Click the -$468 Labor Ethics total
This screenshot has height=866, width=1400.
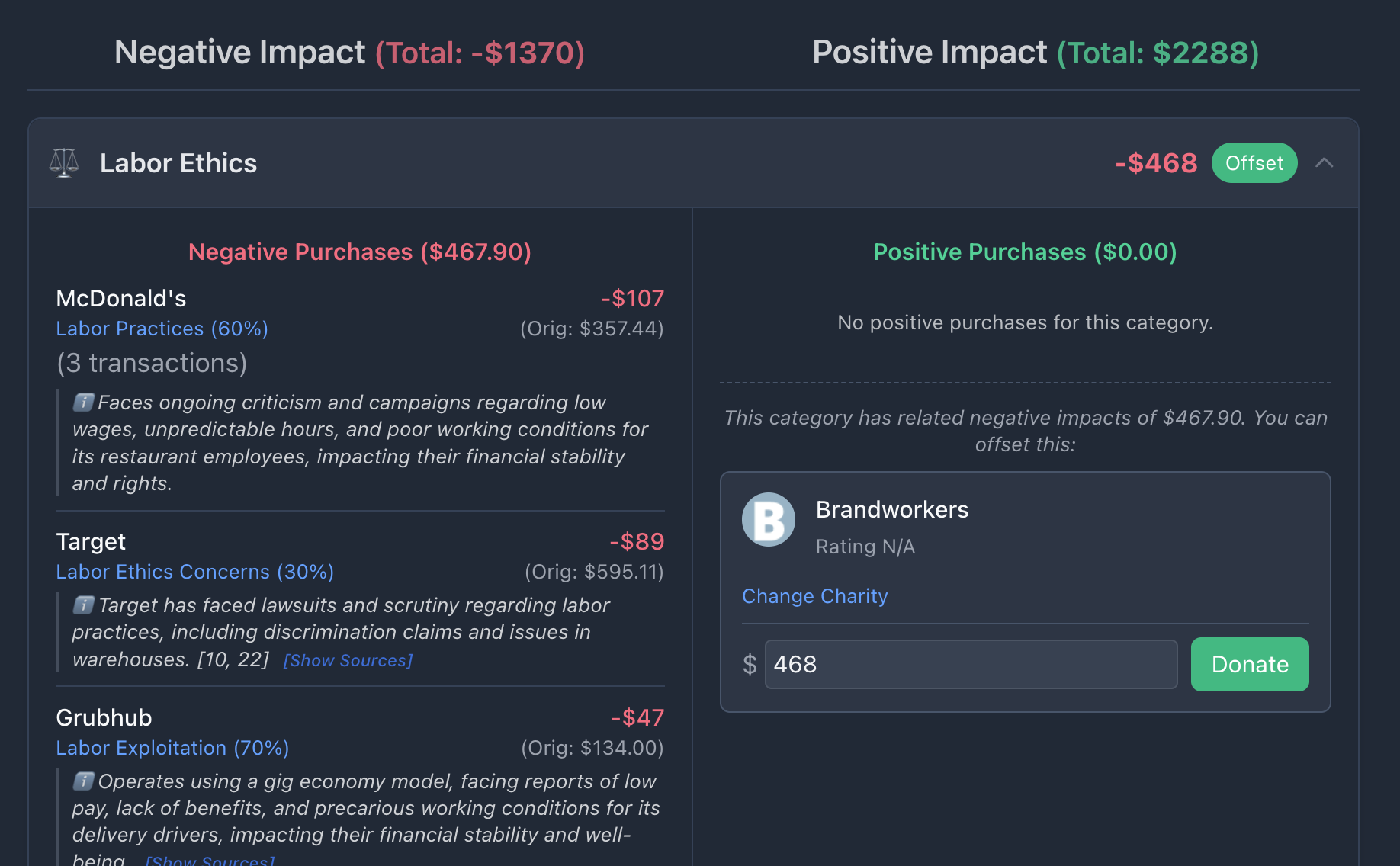(1156, 163)
